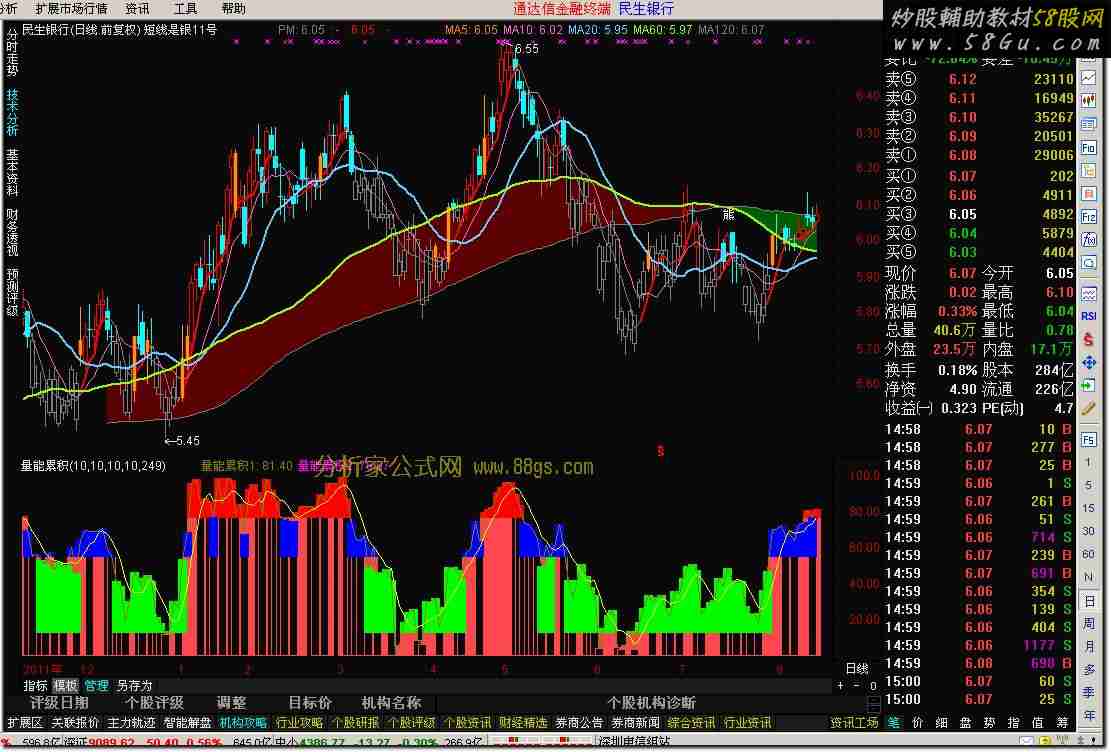Select the 30-minute period button
Viewport: 1111px width, 752px height.
(x=1088, y=531)
